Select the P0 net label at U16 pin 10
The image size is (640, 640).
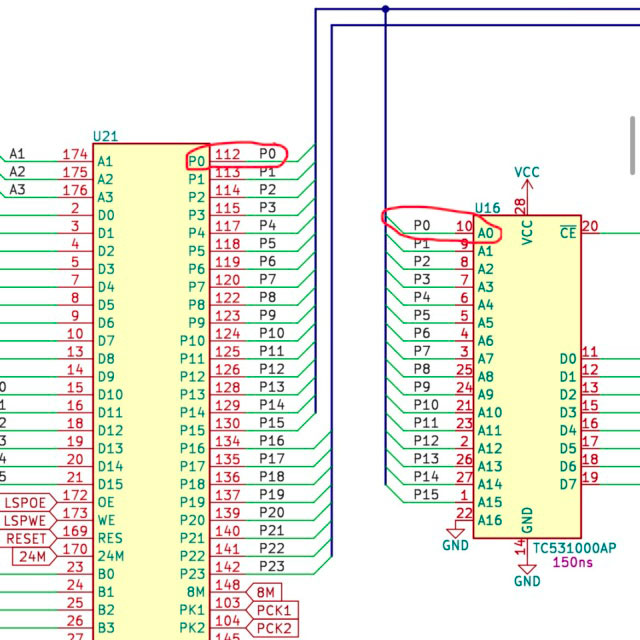(422, 225)
